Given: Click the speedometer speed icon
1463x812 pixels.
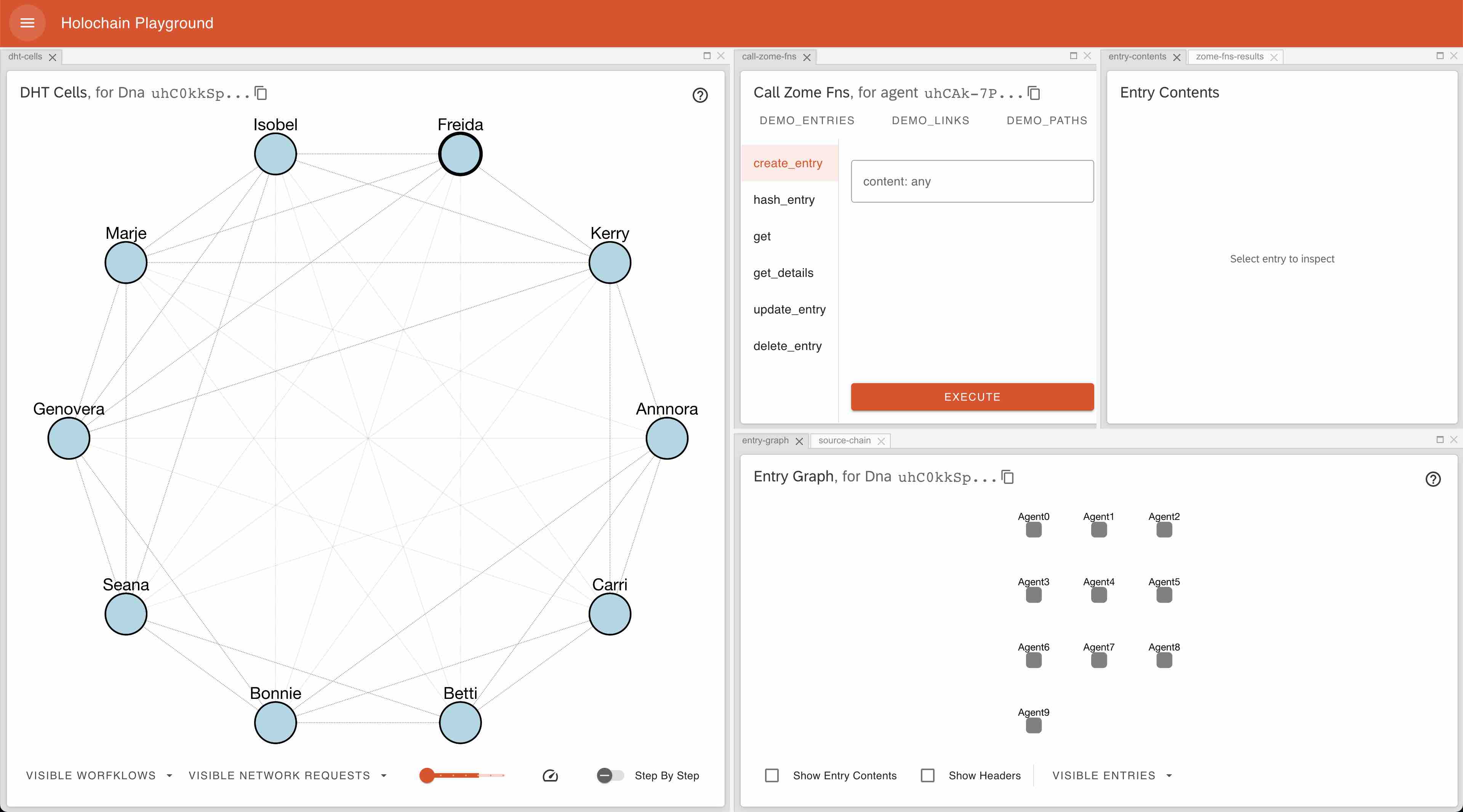Looking at the screenshot, I should 550,775.
